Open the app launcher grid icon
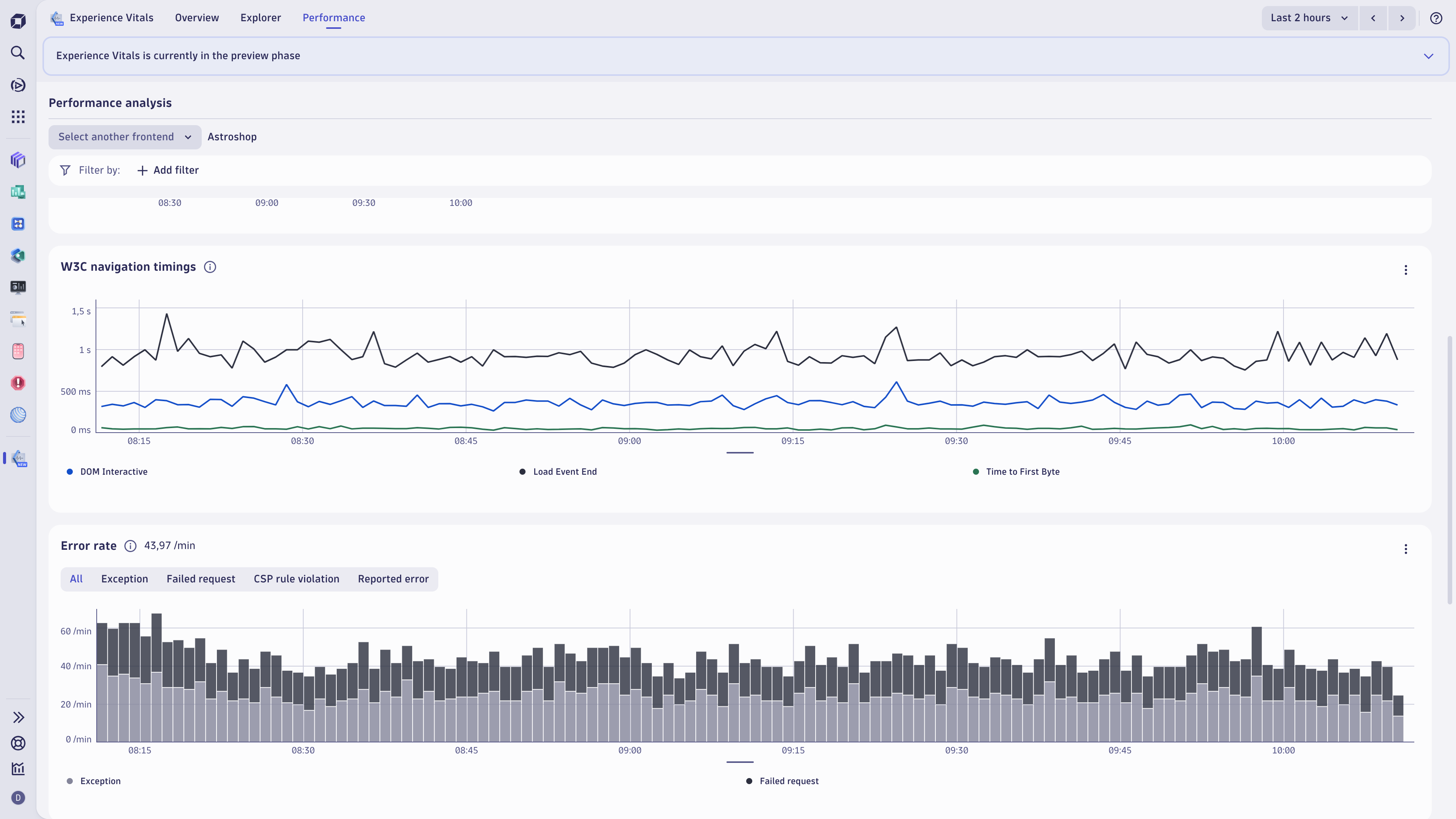This screenshot has height=819, width=1456. point(18,116)
